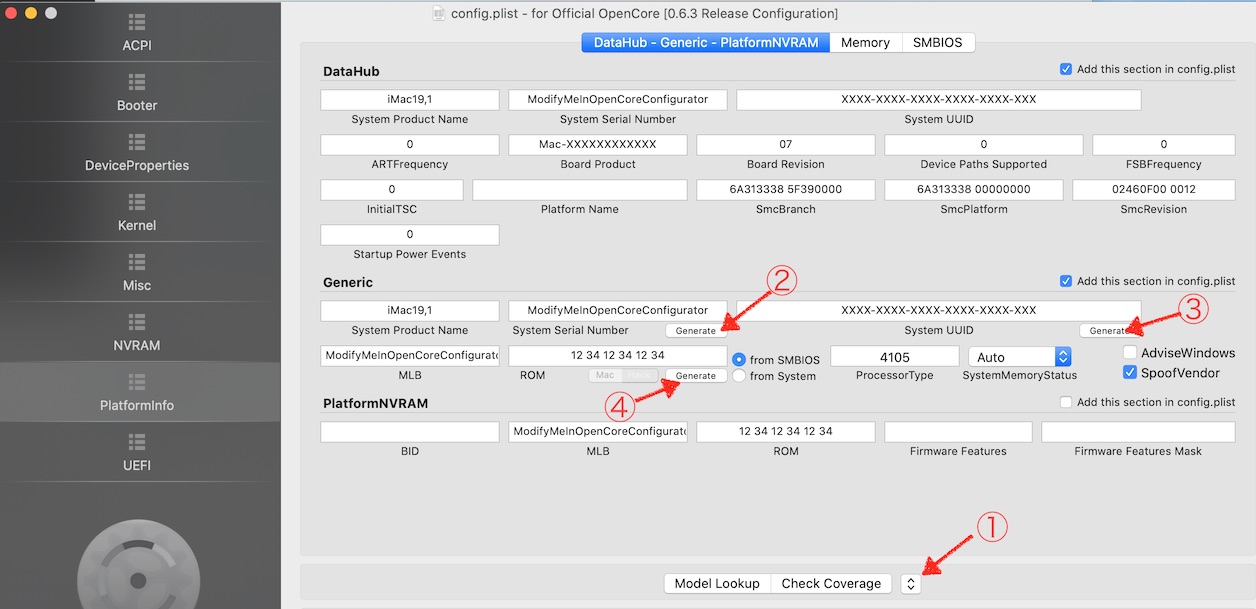Open the UEFI section icon
Image resolution: width=1256 pixels, height=609 pixels.
click(x=137, y=441)
